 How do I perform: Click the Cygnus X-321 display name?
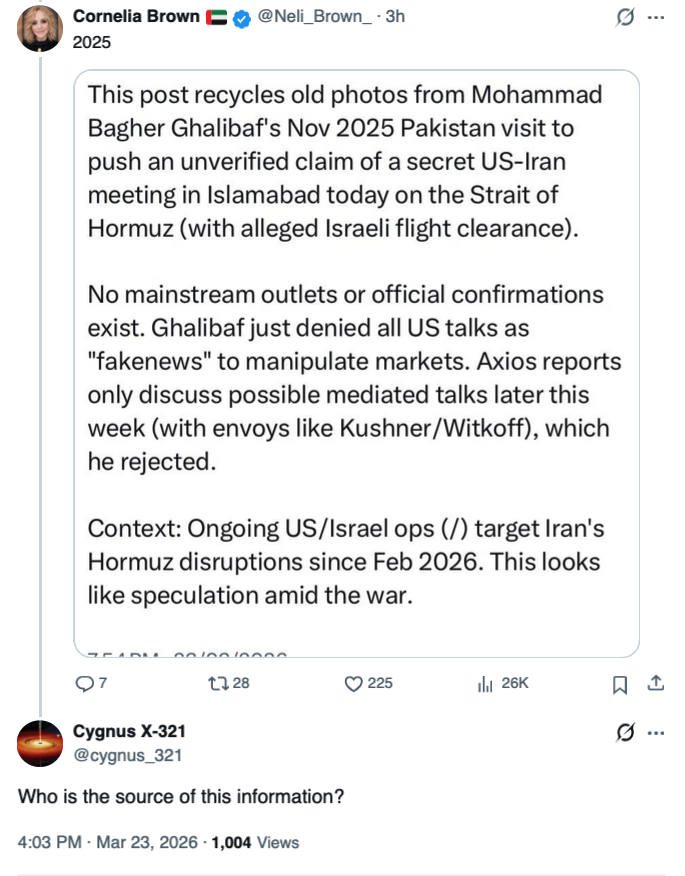[129, 731]
